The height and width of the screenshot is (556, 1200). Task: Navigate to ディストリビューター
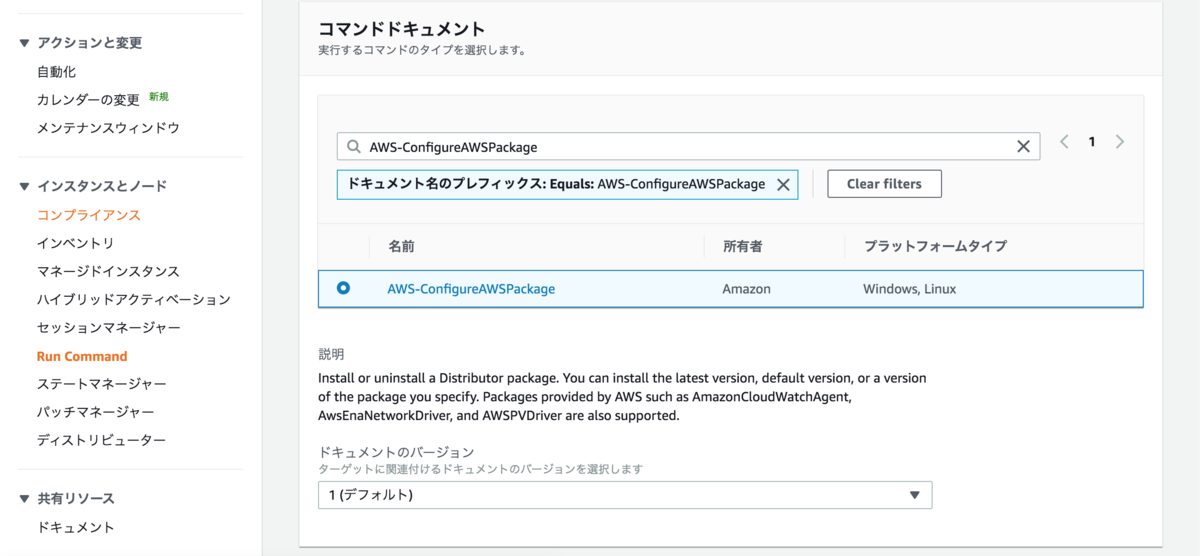101,440
